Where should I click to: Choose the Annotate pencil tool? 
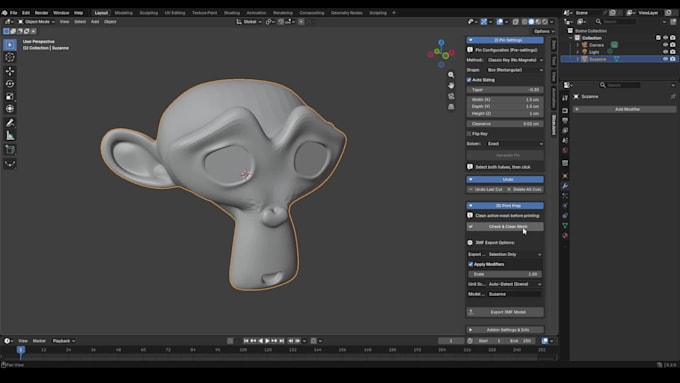(10, 123)
